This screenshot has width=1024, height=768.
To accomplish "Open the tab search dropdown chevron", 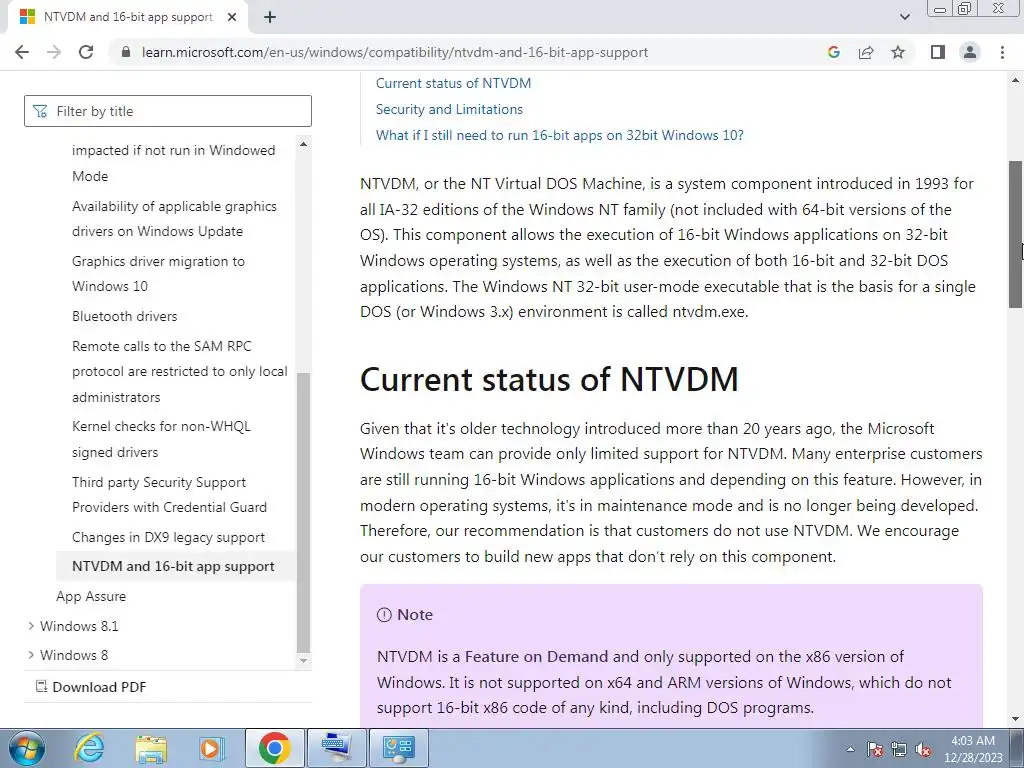I will (x=904, y=17).
